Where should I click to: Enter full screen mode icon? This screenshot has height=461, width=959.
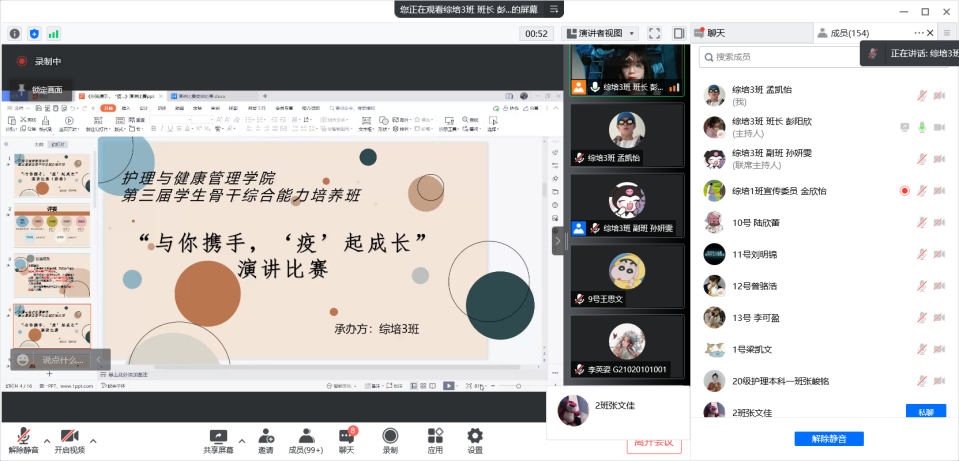654,33
